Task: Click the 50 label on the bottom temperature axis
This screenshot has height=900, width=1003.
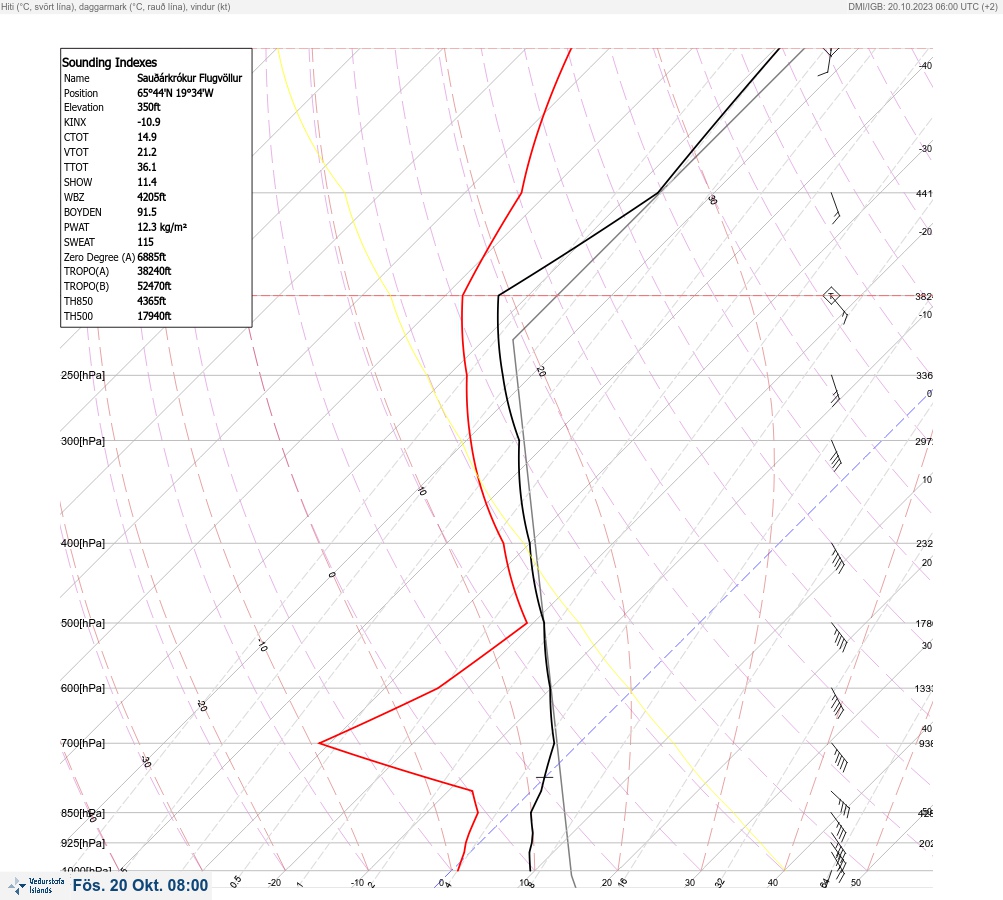Action: (856, 883)
